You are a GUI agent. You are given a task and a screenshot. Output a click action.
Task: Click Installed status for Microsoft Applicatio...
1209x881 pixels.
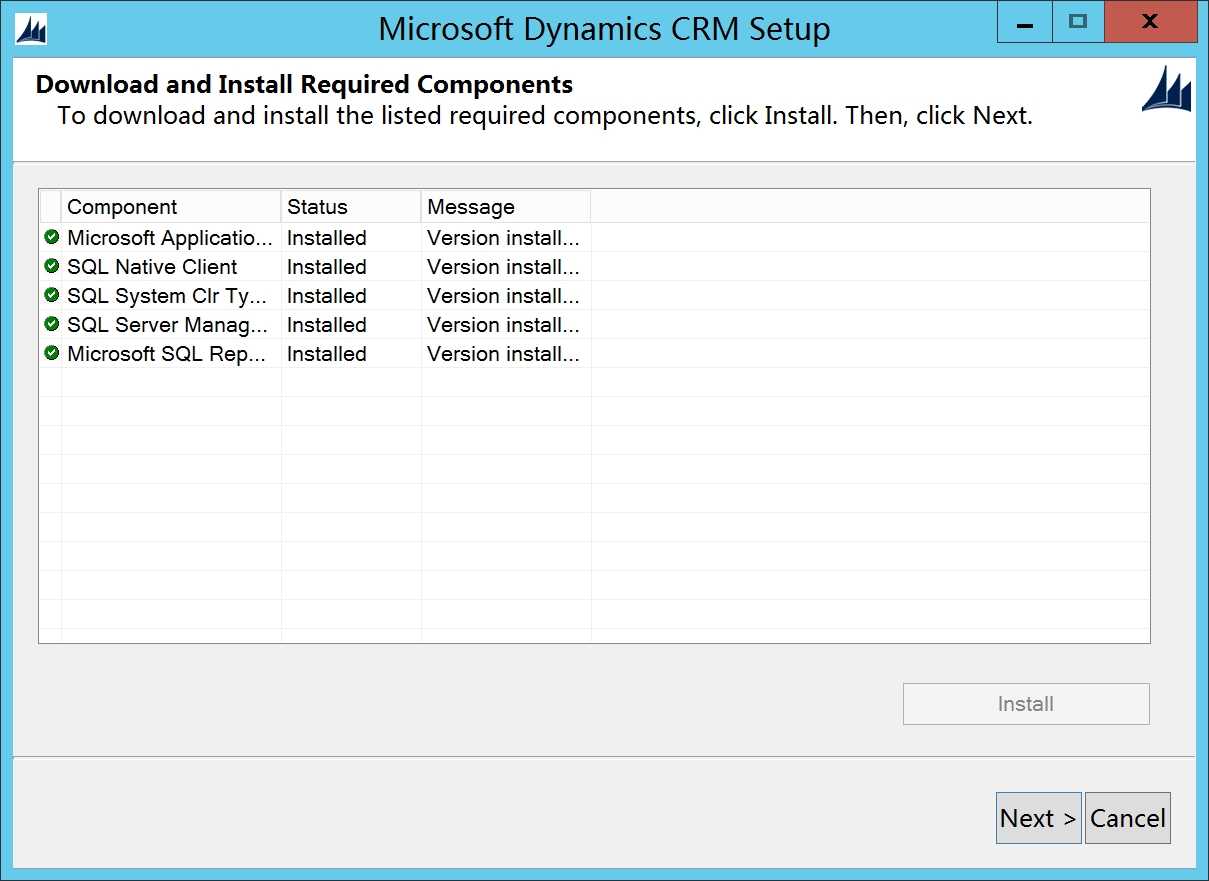click(x=327, y=238)
